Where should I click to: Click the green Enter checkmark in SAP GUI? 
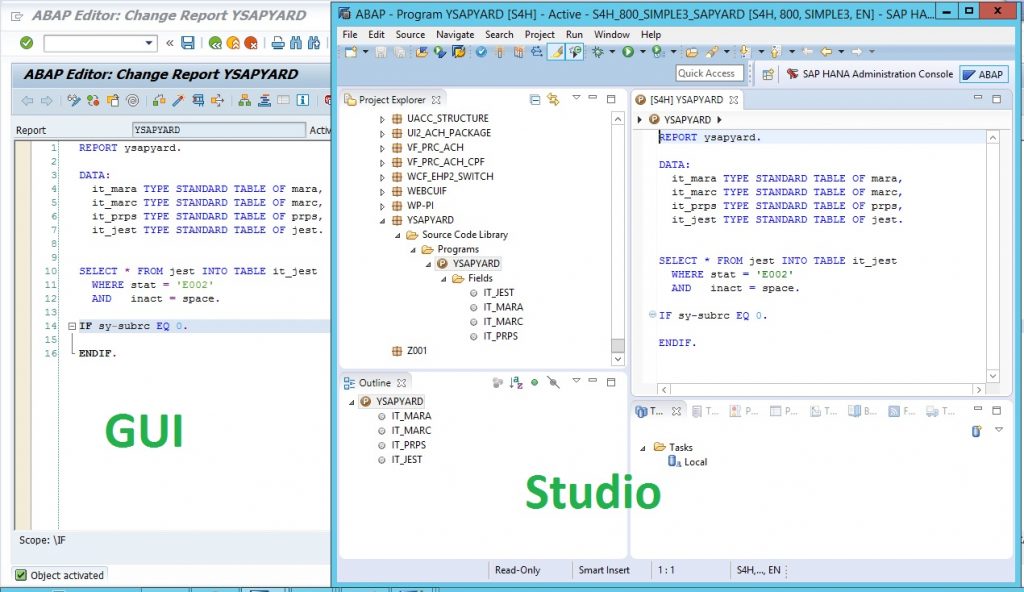(x=26, y=42)
